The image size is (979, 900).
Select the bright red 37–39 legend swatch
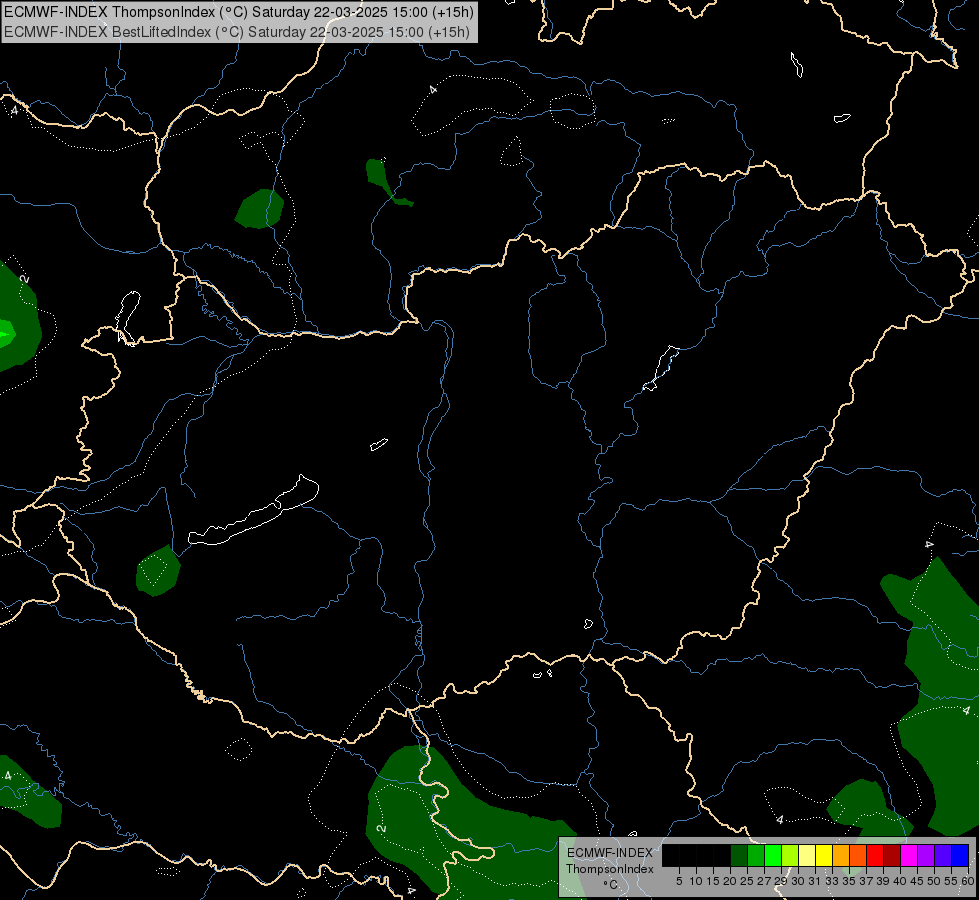tap(875, 856)
